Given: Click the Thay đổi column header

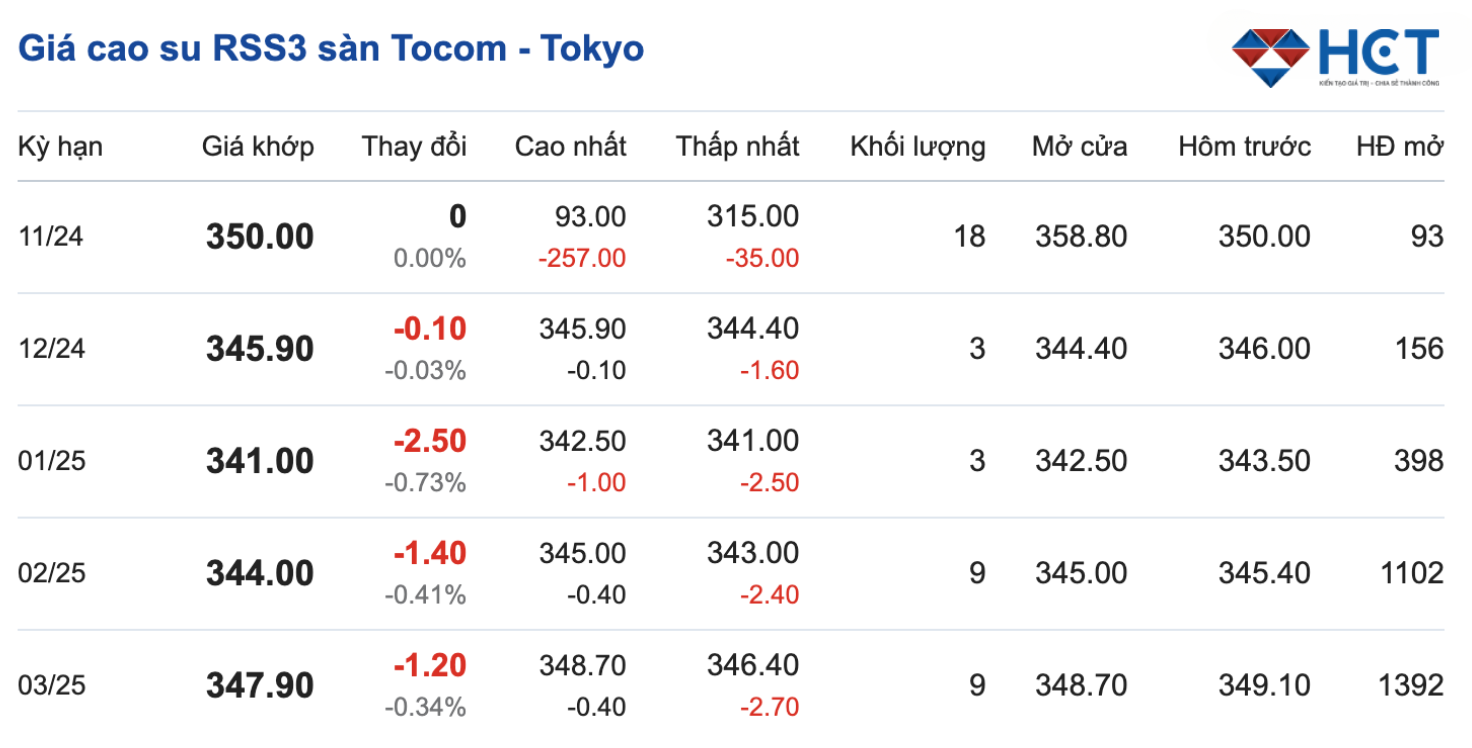Looking at the screenshot, I should click(414, 146).
